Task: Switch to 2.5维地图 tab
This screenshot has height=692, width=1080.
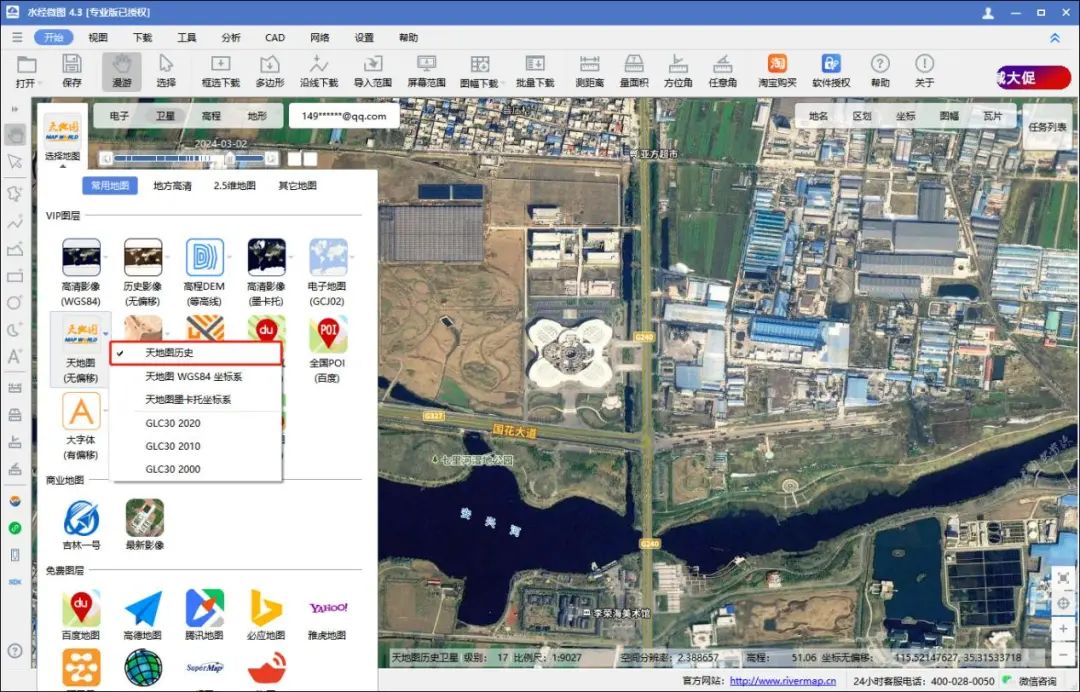Action: coord(235,186)
